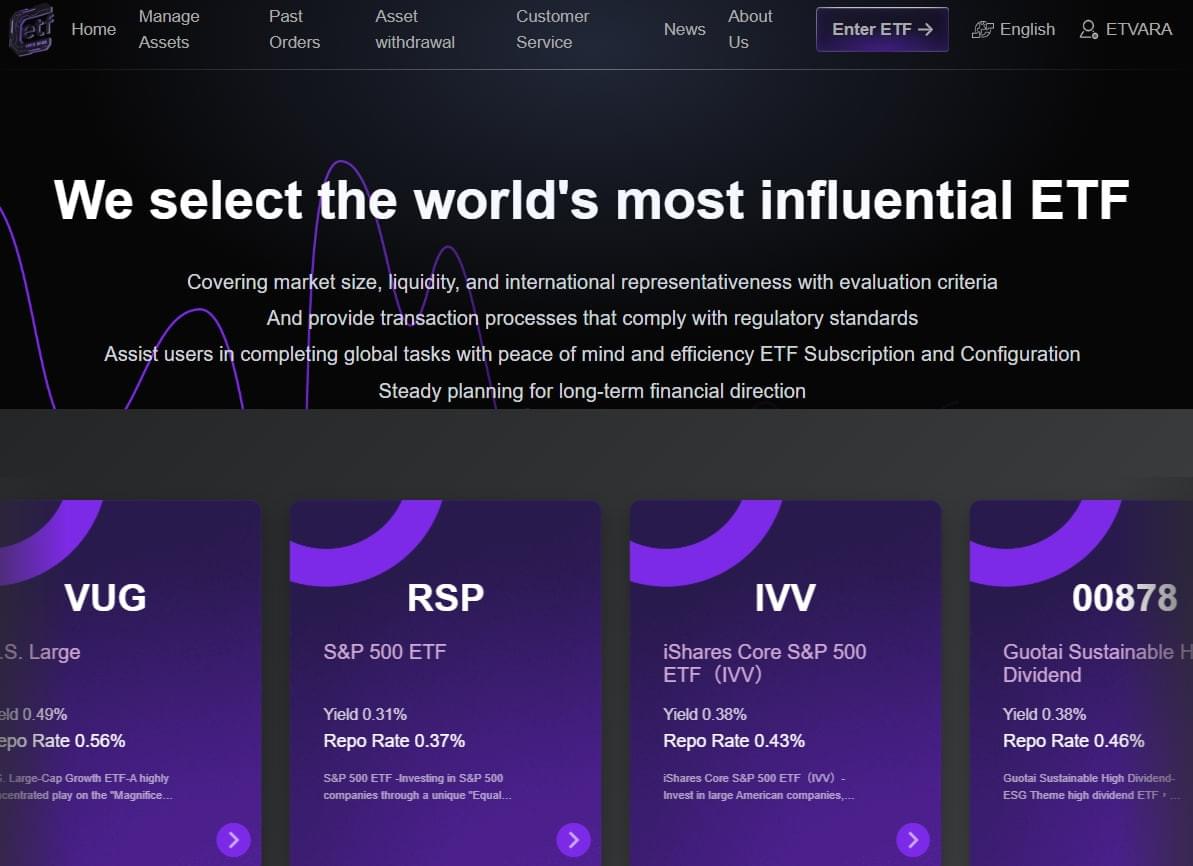Click the Enter ETF button
Image resolution: width=1193 pixels, height=866 pixels.
pos(881,29)
